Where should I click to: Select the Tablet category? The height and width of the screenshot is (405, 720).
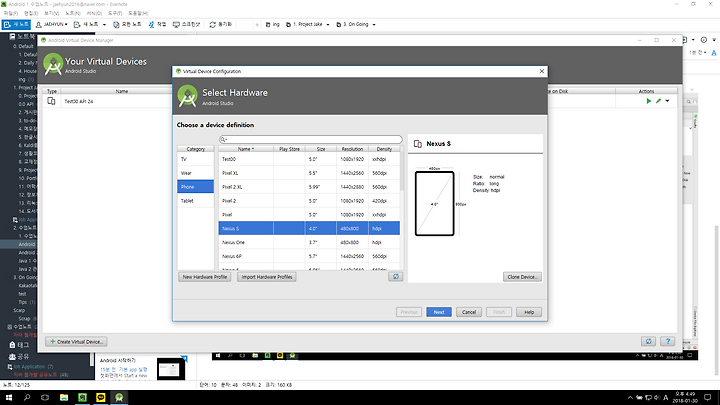196,201
